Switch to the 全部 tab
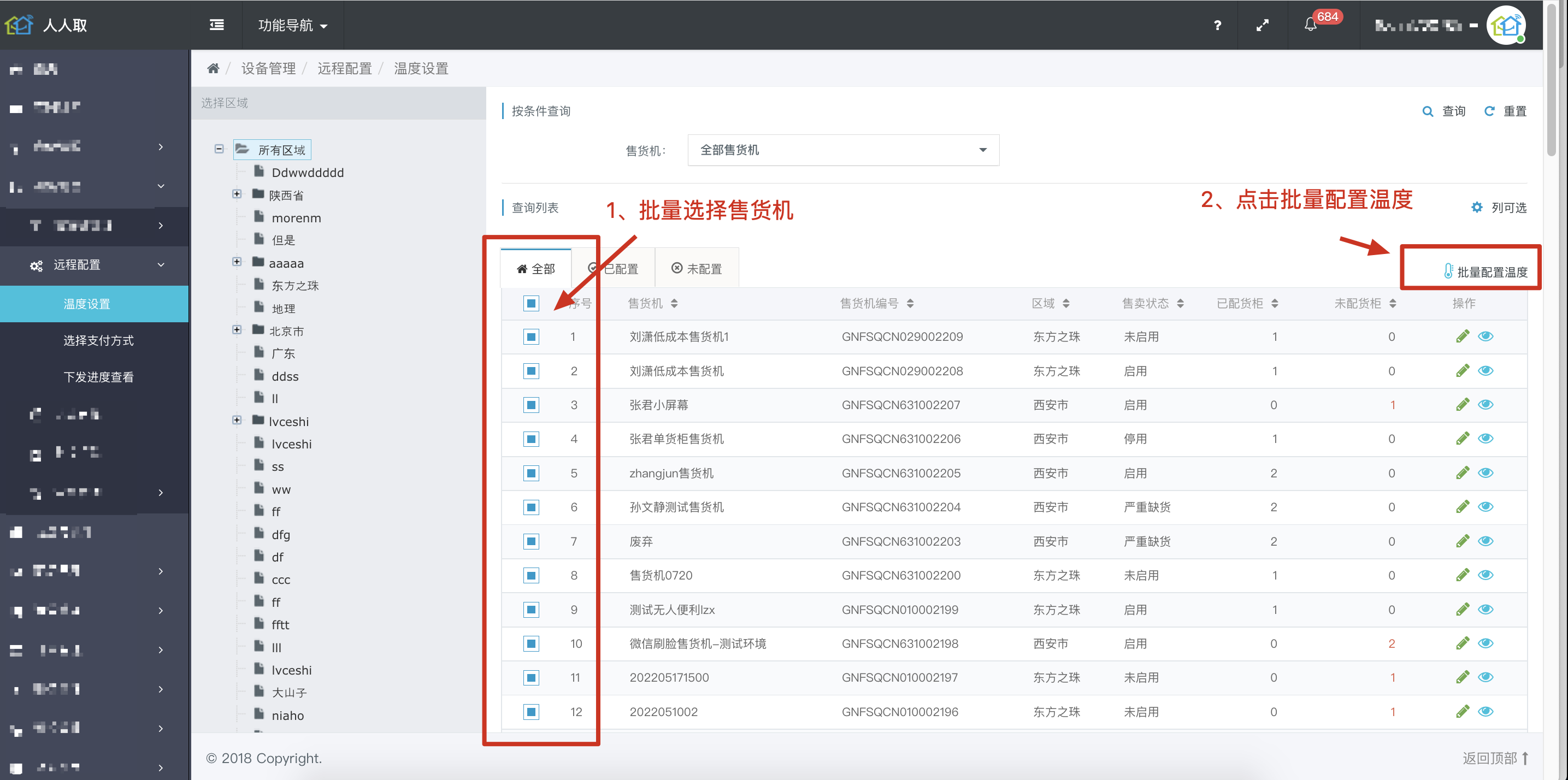This screenshot has height=780, width=1568. point(535,268)
